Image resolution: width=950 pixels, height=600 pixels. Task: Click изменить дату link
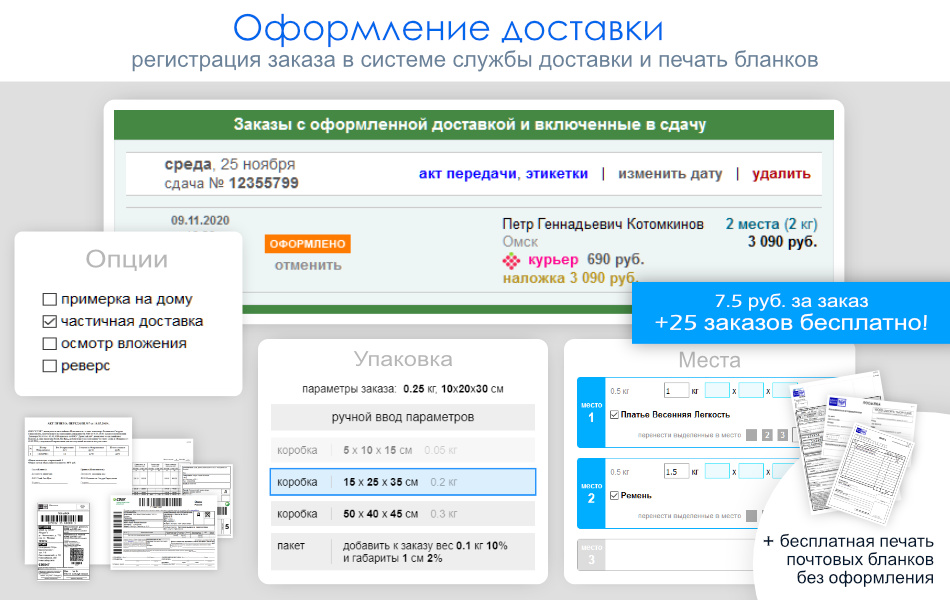[x=669, y=174]
